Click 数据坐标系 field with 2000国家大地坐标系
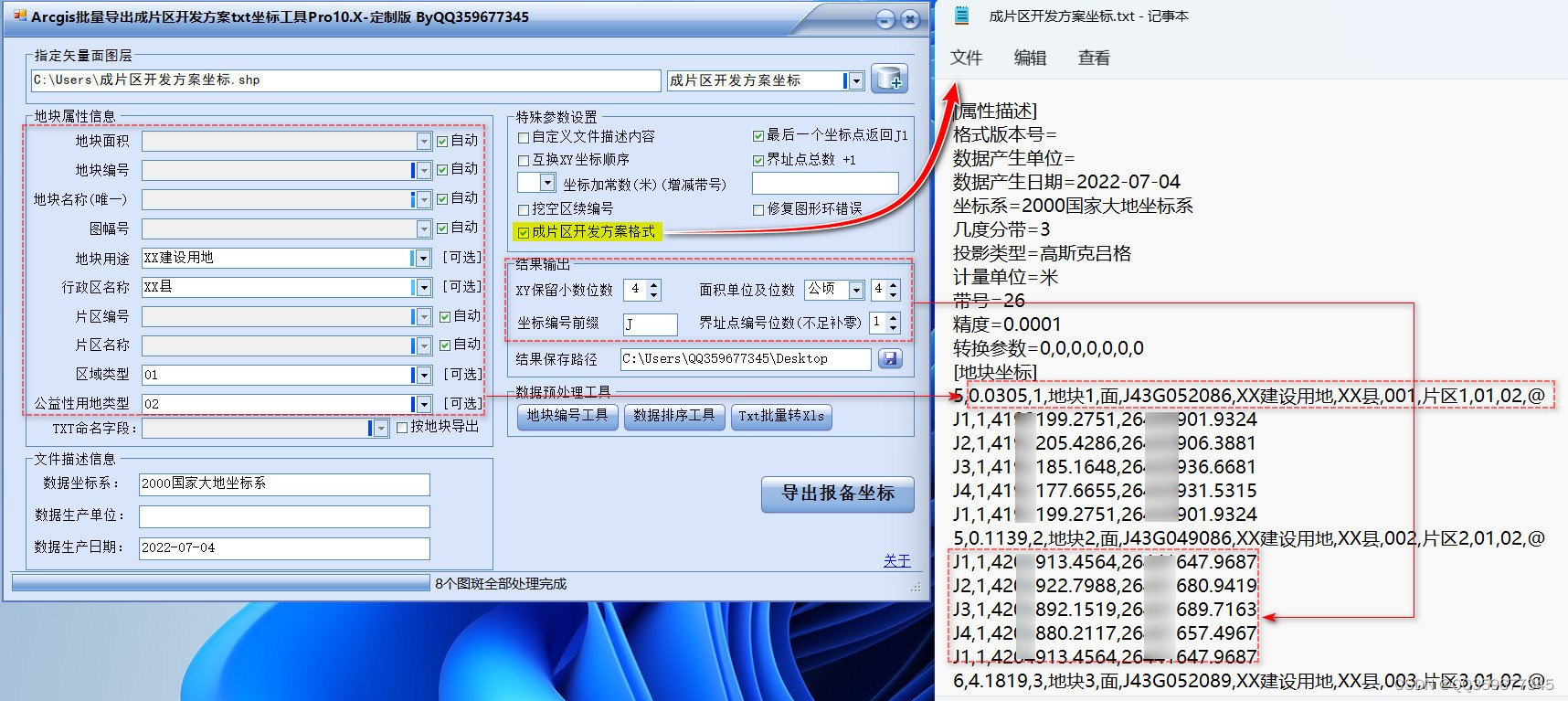This screenshot has width=1568, height=701. pos(284,483)
